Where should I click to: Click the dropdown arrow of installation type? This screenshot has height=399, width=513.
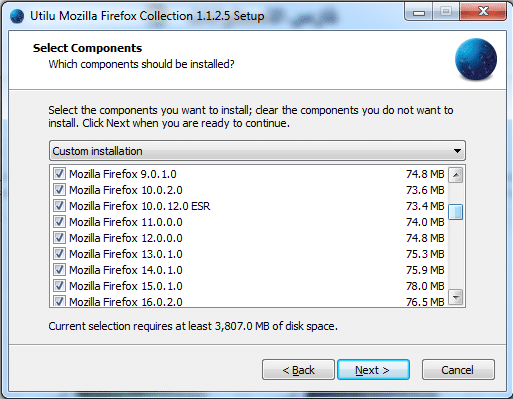coord(457,151)
